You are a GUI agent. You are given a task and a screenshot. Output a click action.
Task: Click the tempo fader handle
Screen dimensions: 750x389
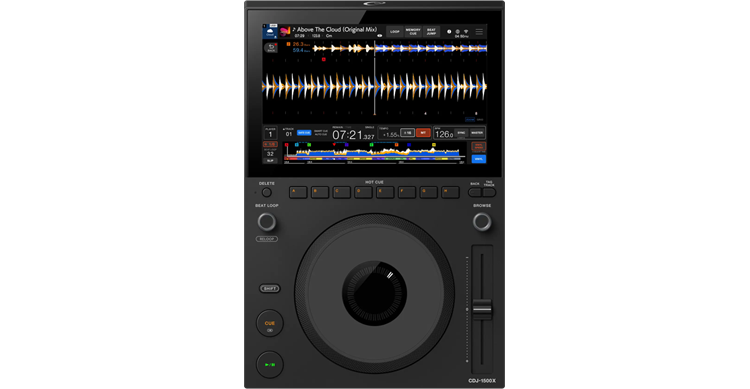[x=482, y=309]
